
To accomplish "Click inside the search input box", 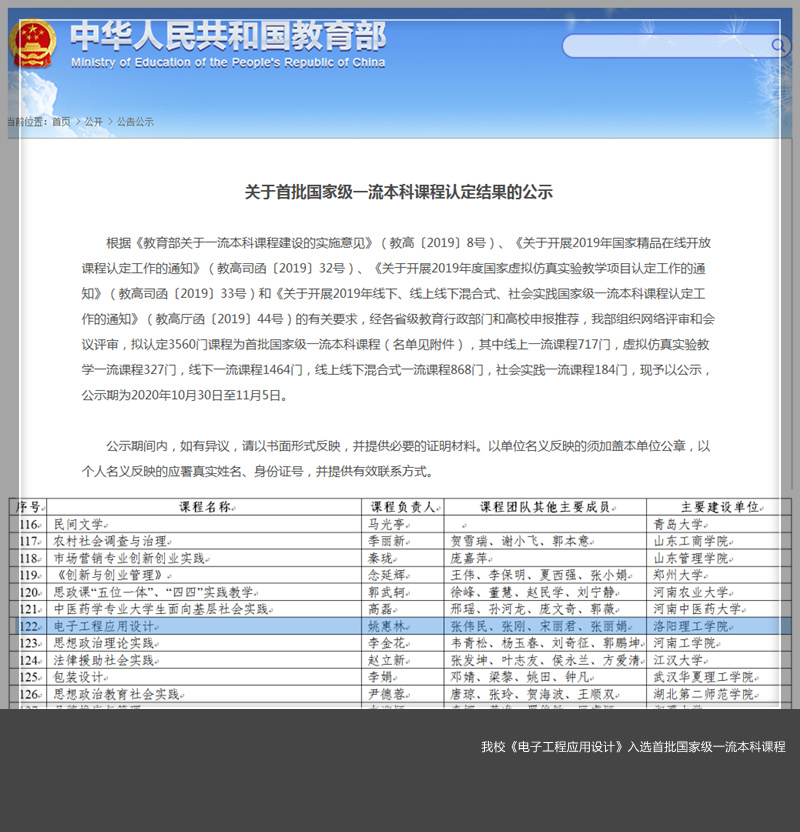I will [x=665, y=46].
